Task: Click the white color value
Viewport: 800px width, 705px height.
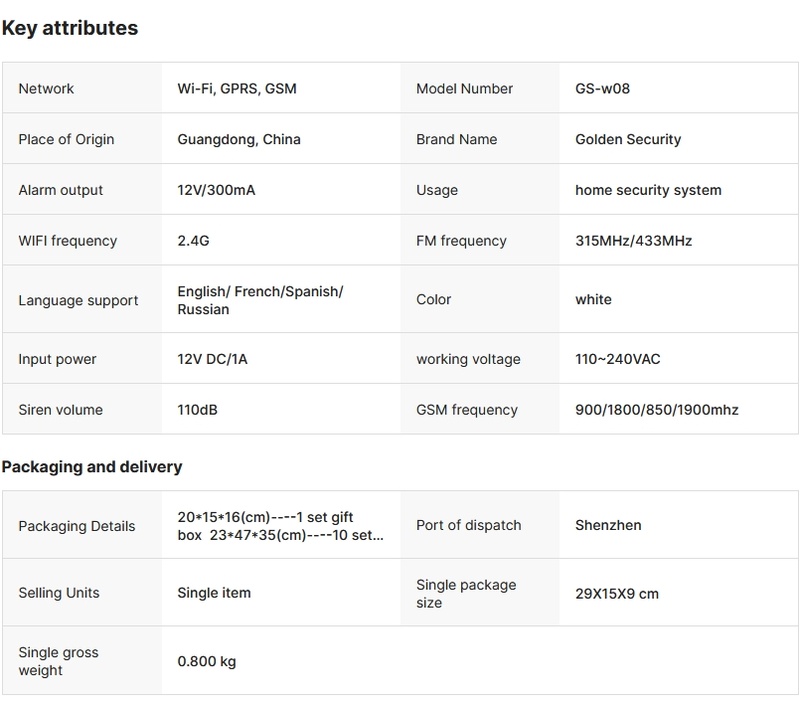Action: (x=593, y=300)
